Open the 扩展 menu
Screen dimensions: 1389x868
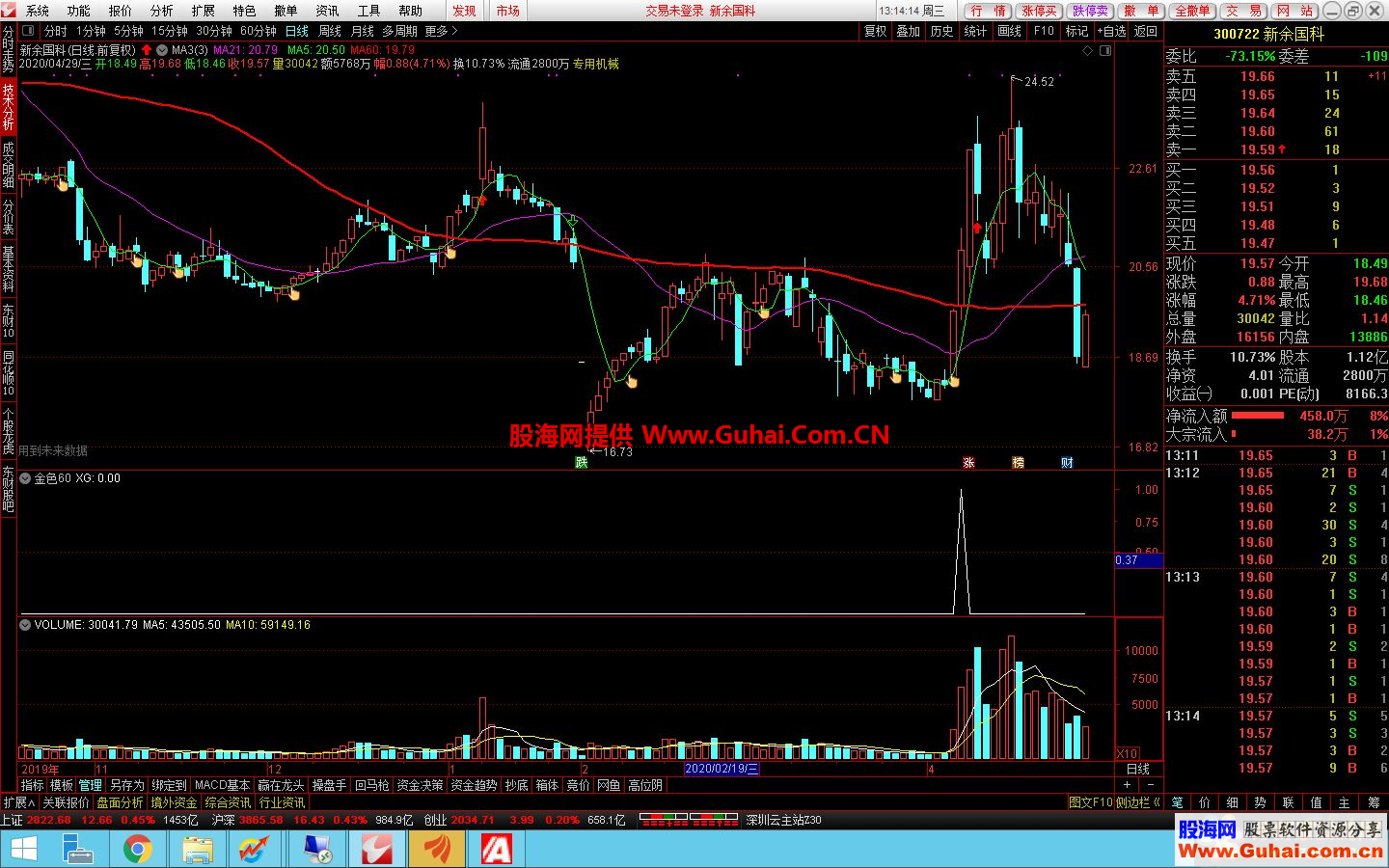pyautogui.click(x=204, y=11)
